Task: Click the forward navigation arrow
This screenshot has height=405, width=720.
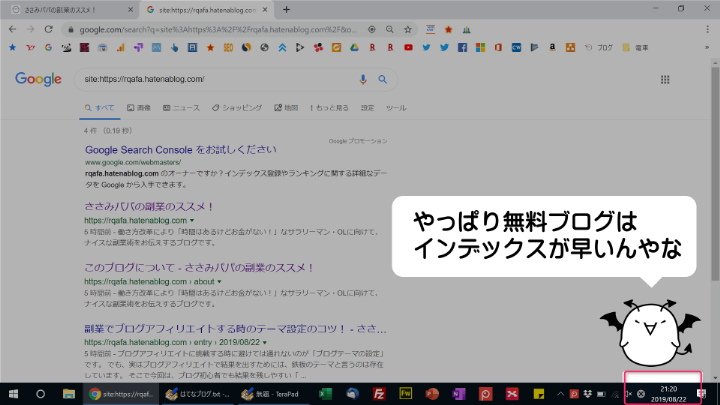Action: click(x=30, y=29)
